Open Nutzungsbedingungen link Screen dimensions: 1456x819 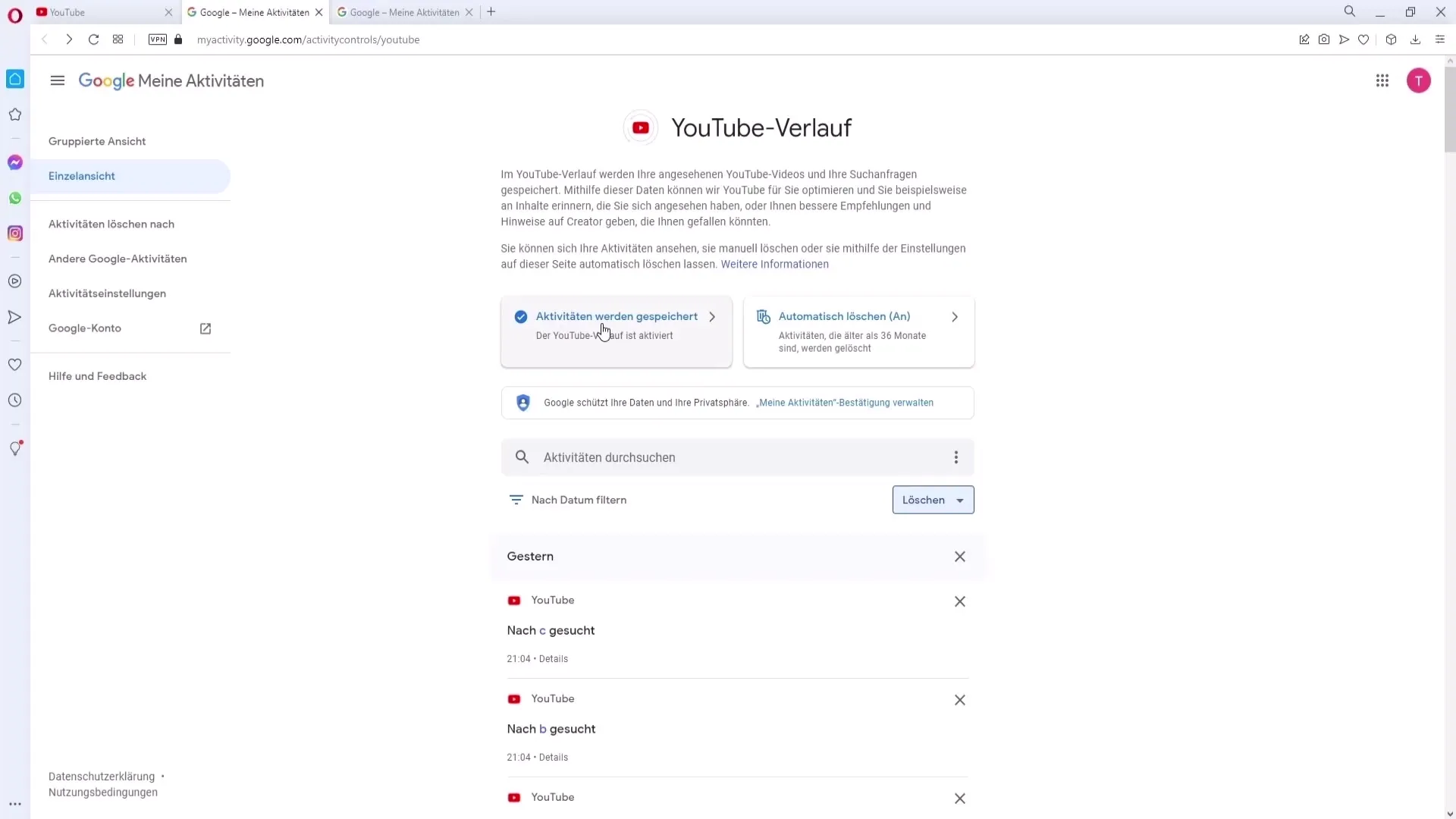tap(103, 792)
